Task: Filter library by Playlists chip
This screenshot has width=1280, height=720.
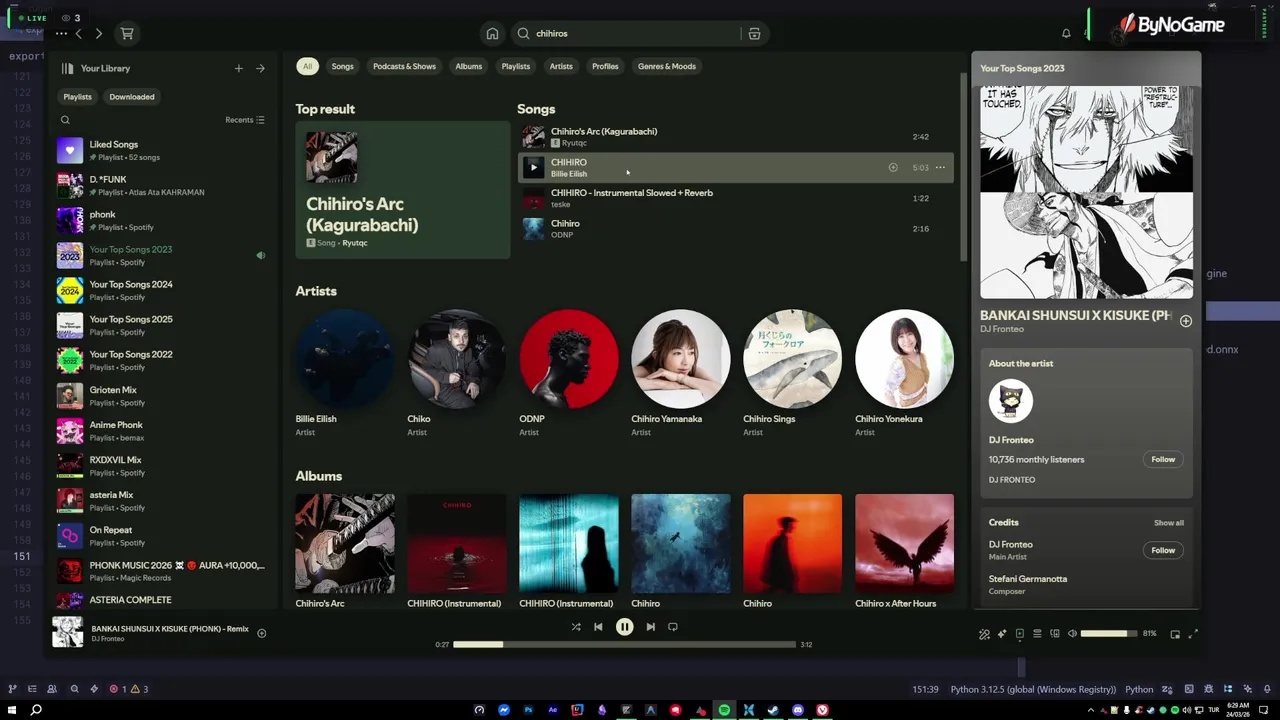Action: click(x=77, y=97)
